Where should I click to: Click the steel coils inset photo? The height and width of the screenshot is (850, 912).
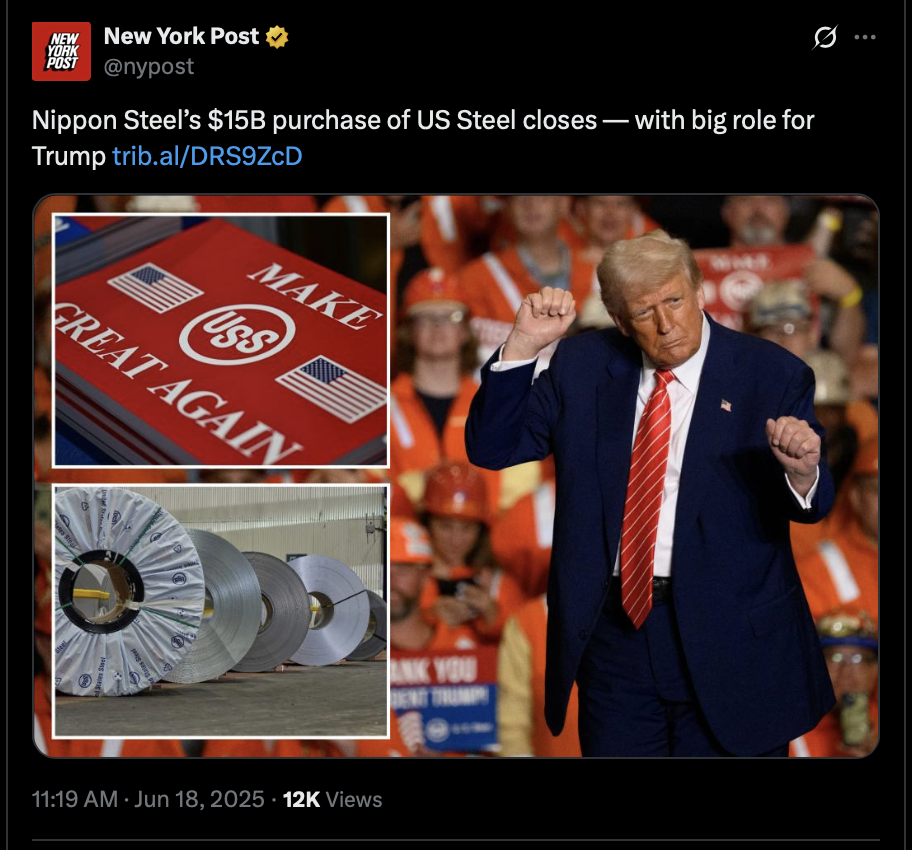(220, 611)
